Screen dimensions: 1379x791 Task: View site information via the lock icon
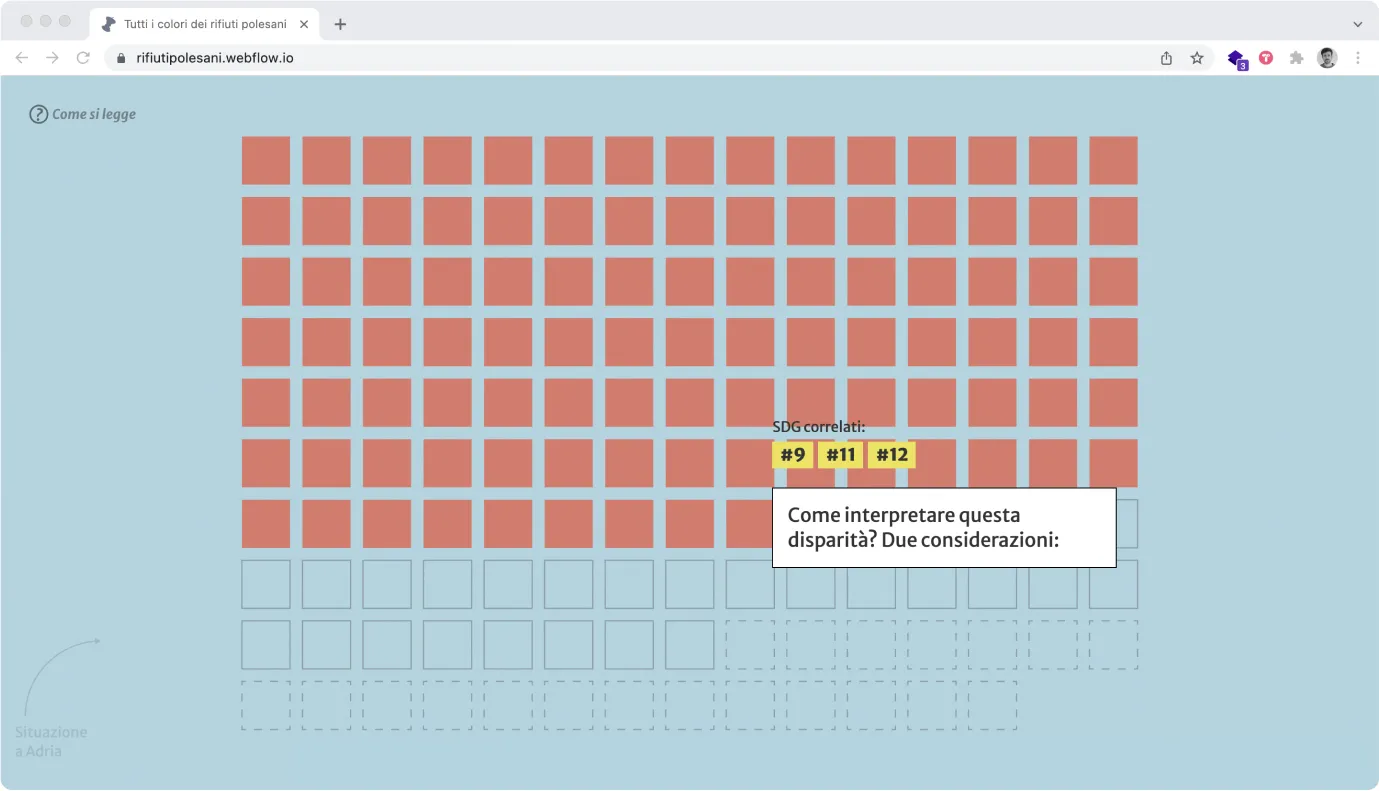122,58
